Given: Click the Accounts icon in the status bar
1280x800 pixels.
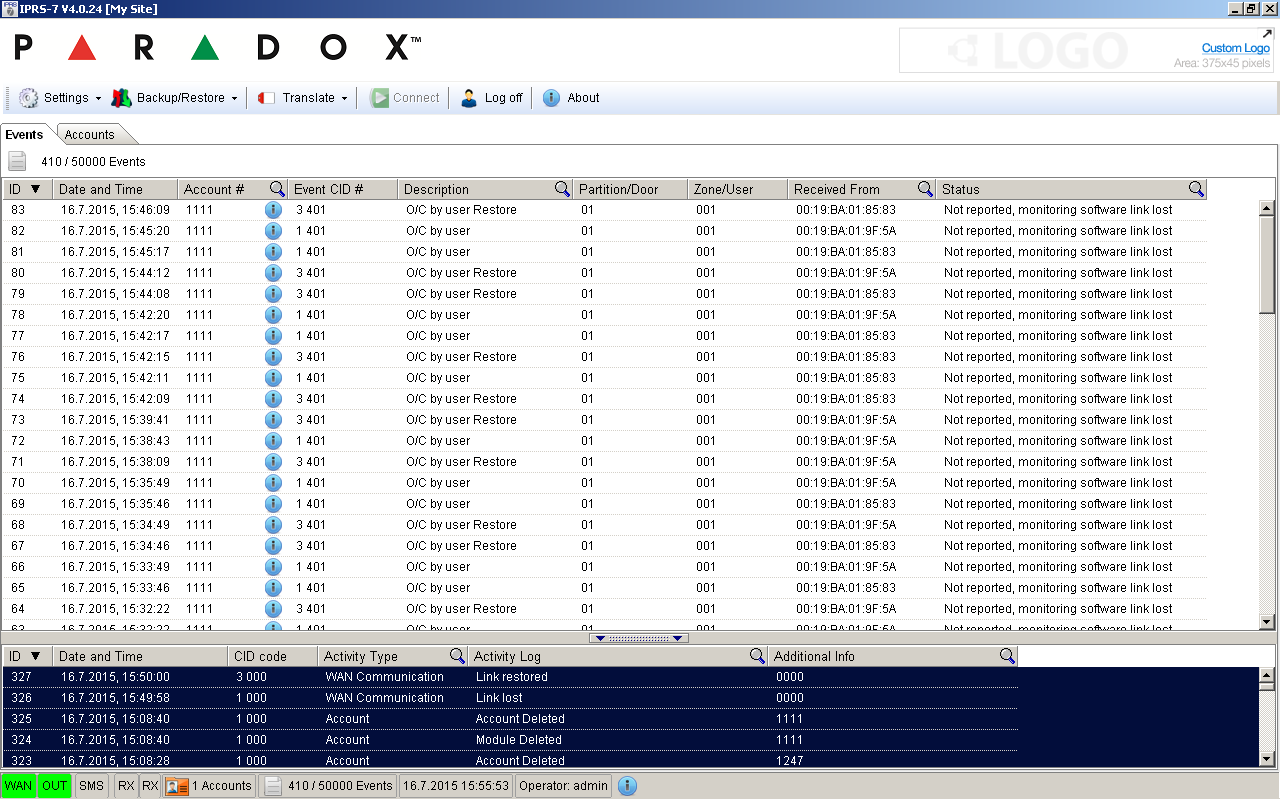Looking at the screenshot, I should 177,786.
